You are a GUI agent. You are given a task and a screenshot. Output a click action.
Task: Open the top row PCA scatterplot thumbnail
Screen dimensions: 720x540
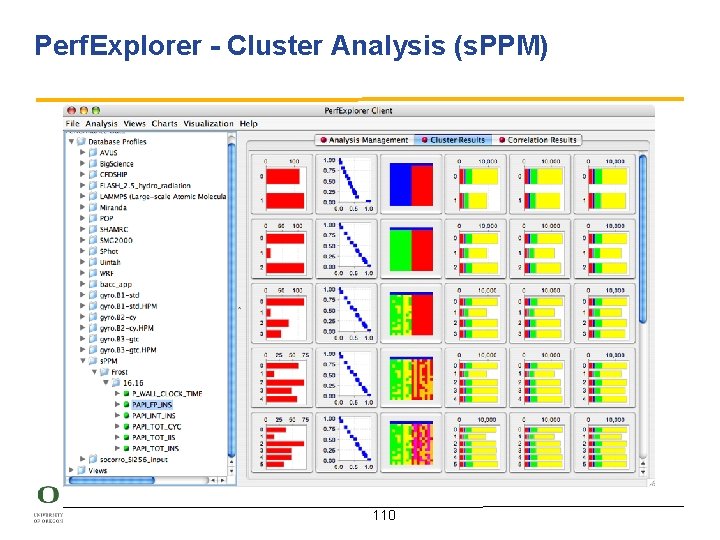click(x=347, y=185)
